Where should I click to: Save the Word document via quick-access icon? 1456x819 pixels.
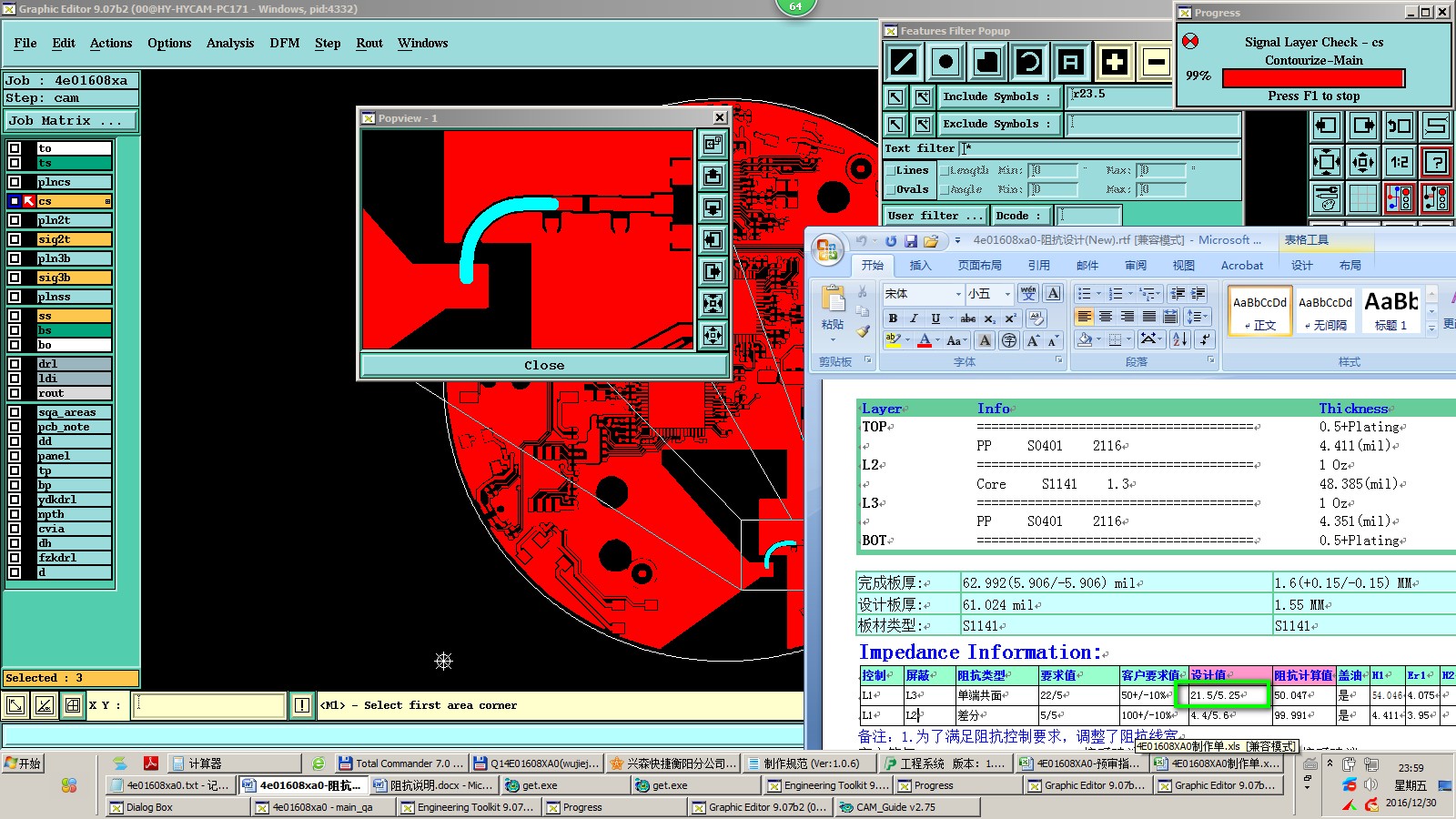click(x=910, y=241)
